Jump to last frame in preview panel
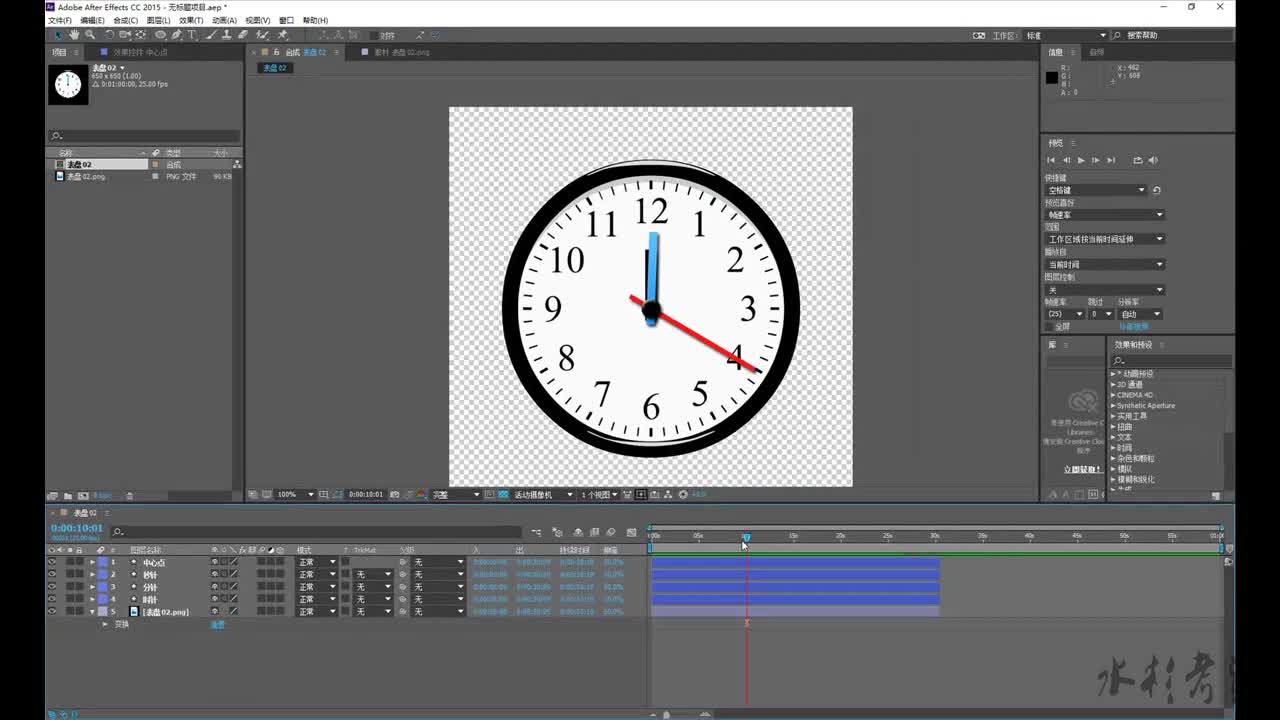This screenshot has width=1280, height=720. 1111,160
